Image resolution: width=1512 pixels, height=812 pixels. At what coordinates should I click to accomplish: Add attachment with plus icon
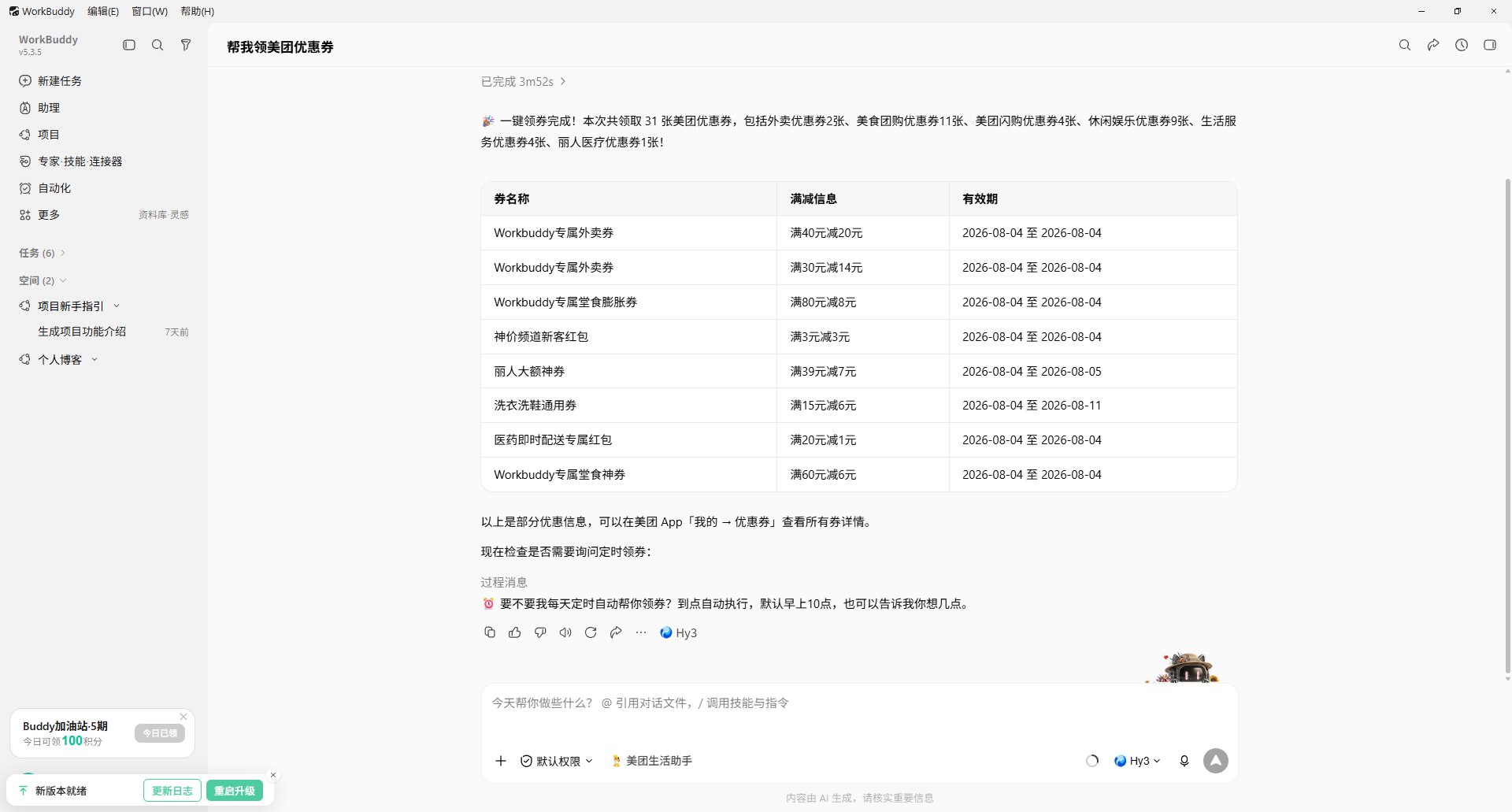(x=501, y=761)
